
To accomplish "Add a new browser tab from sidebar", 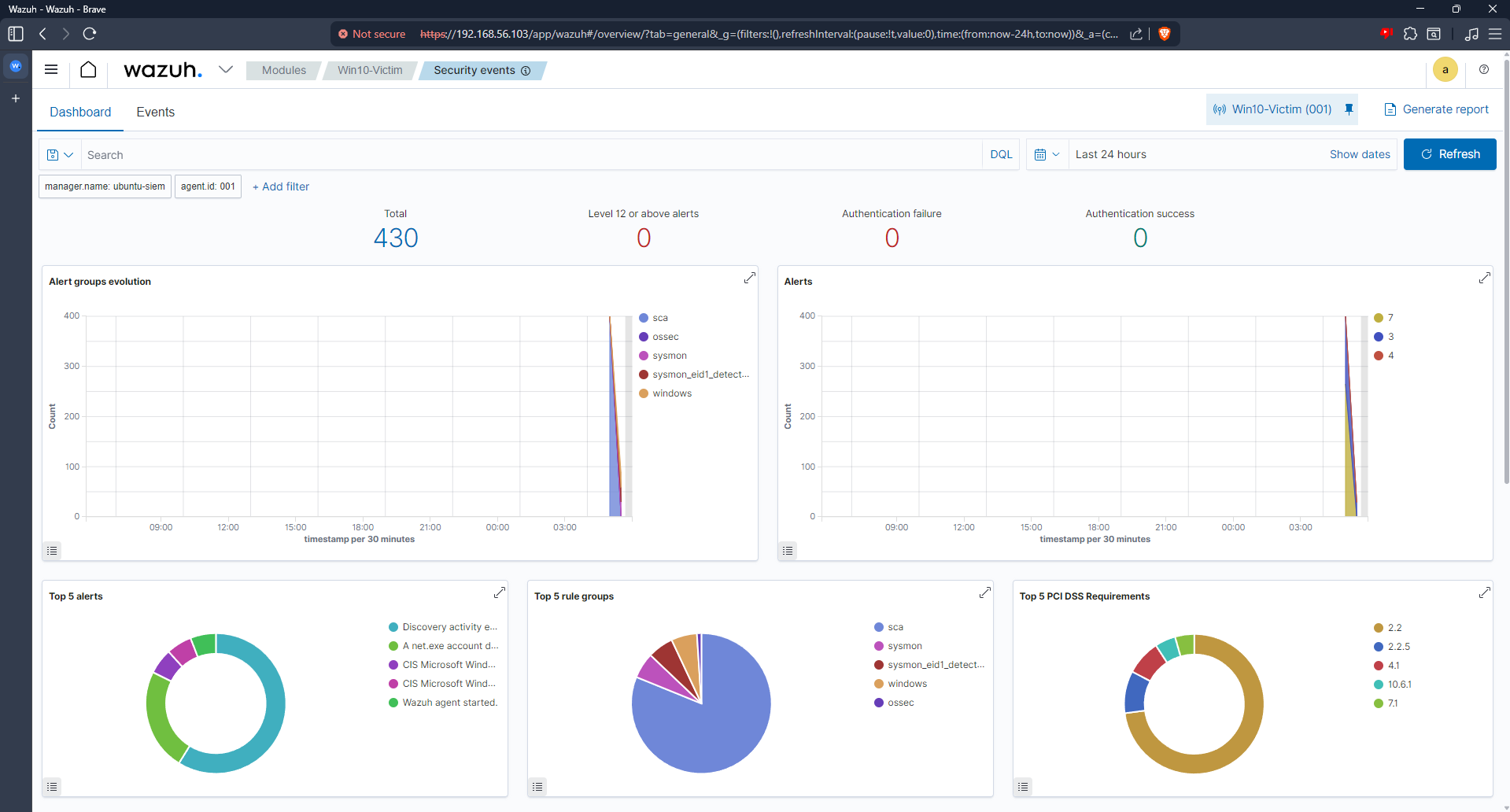I will click(16, 98).
